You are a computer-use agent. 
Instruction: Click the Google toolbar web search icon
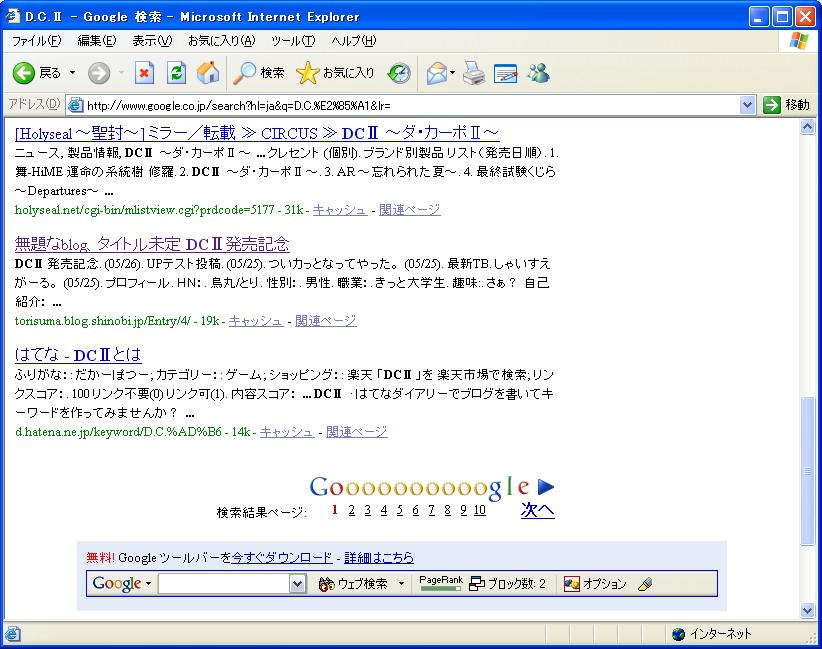(327, 584)
